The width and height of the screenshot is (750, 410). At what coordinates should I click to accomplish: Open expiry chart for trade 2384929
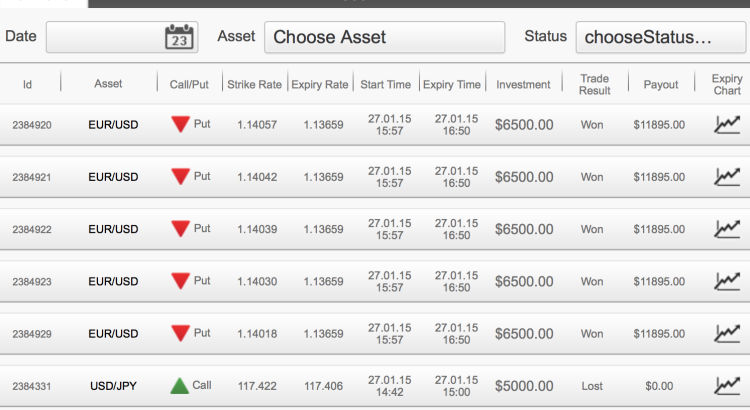(x=727, y=333)
